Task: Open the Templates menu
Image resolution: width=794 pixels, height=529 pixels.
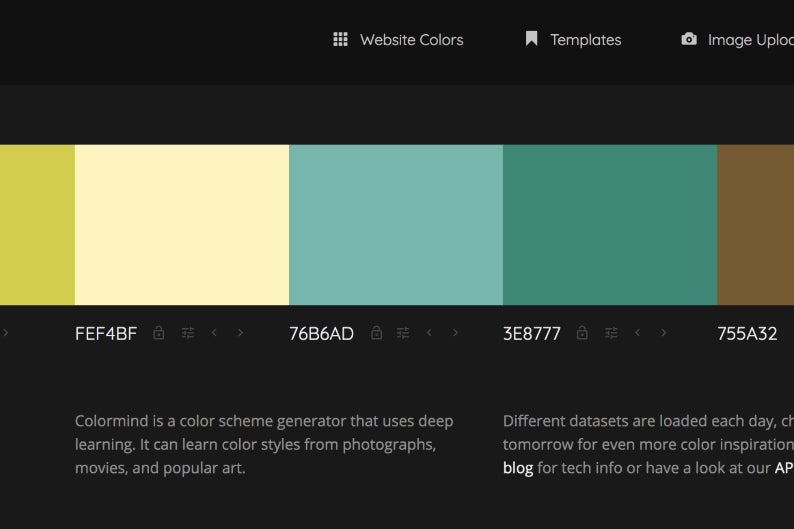Action: (x=573, y=40)
